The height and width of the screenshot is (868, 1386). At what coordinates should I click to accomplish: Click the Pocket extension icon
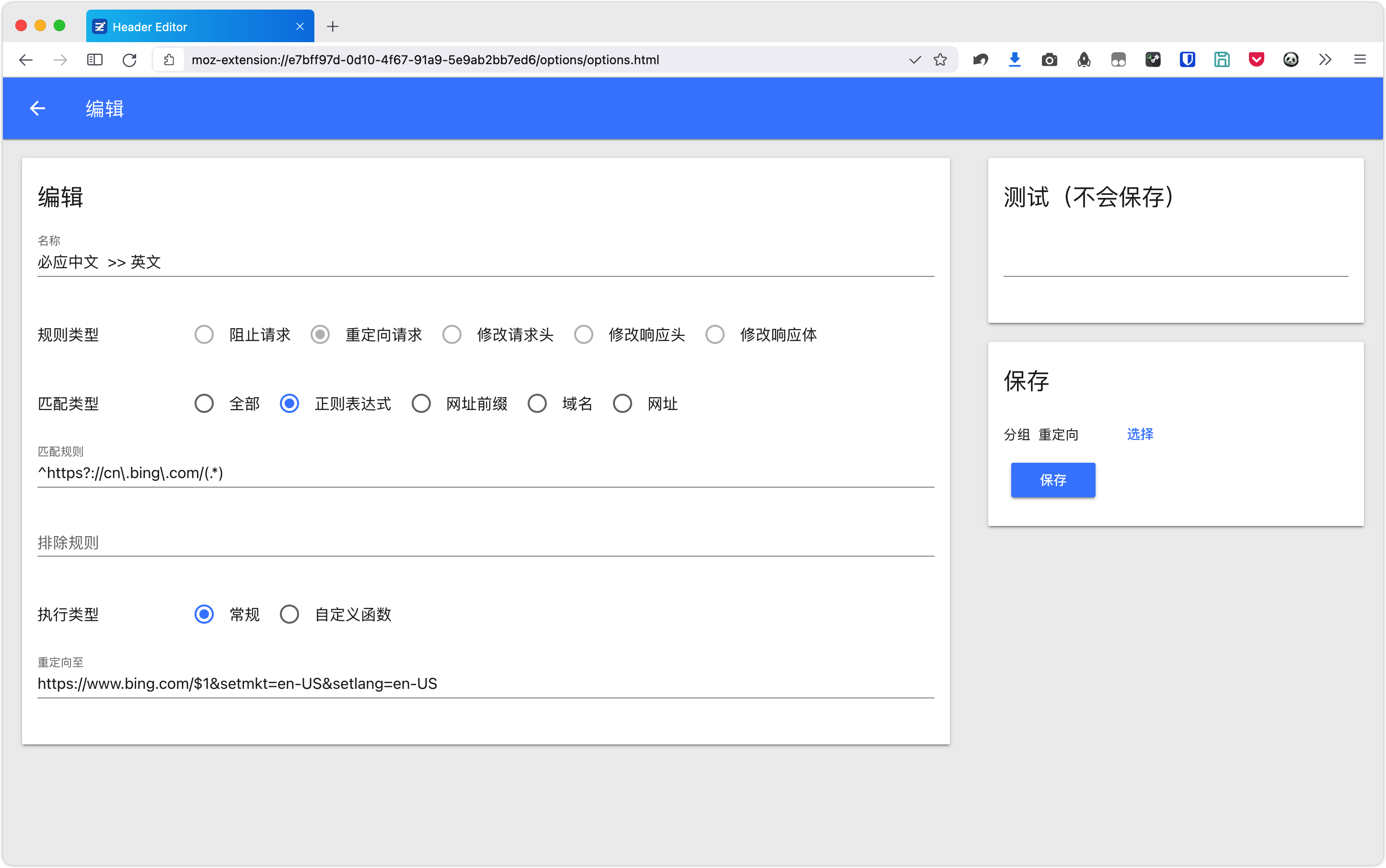(x=1256, y=60)
